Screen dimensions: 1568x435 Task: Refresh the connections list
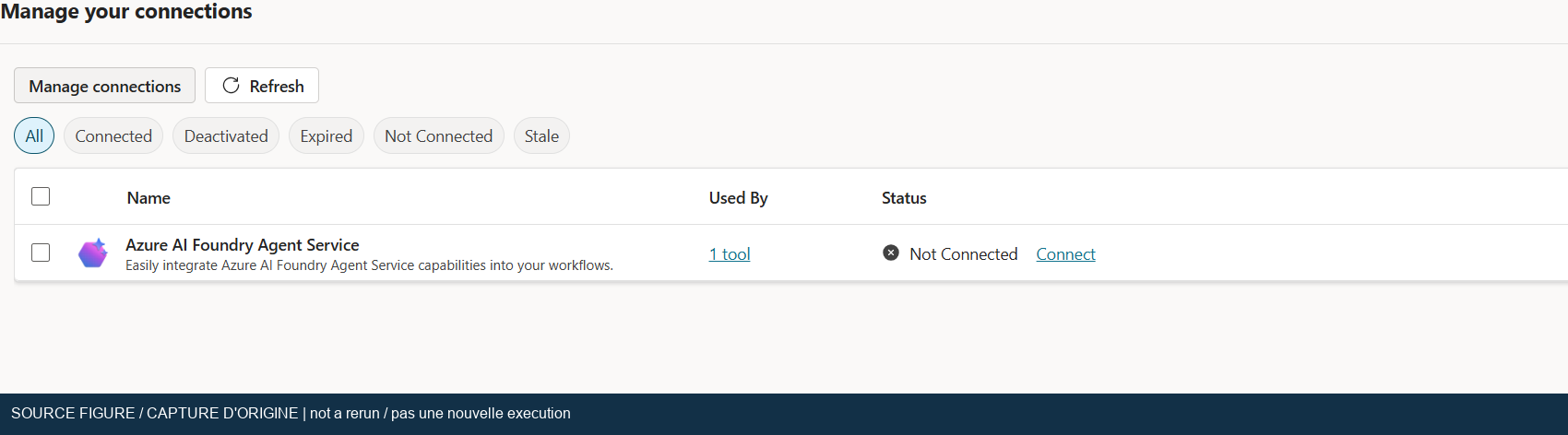click(x=262, y=86)
